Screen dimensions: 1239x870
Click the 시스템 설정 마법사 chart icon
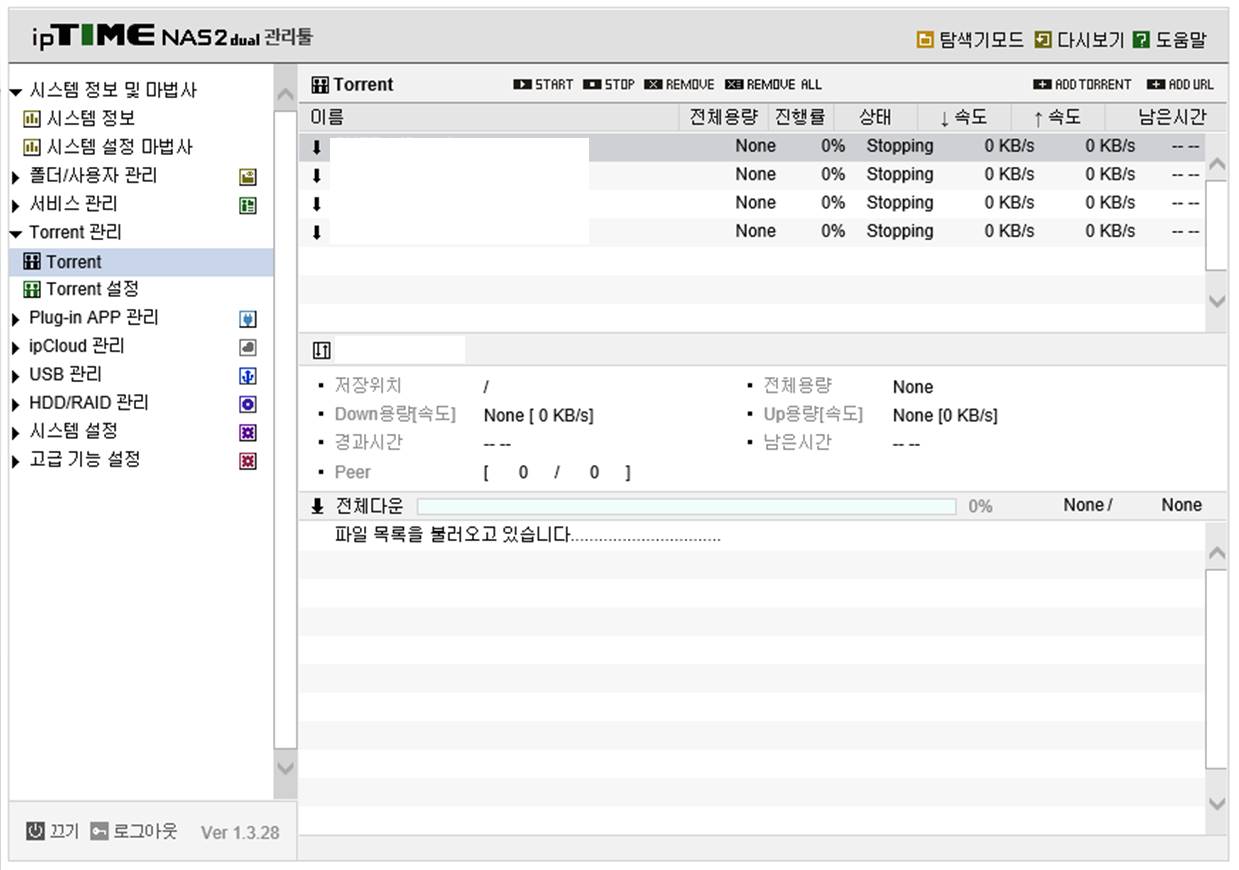[31, 147]
